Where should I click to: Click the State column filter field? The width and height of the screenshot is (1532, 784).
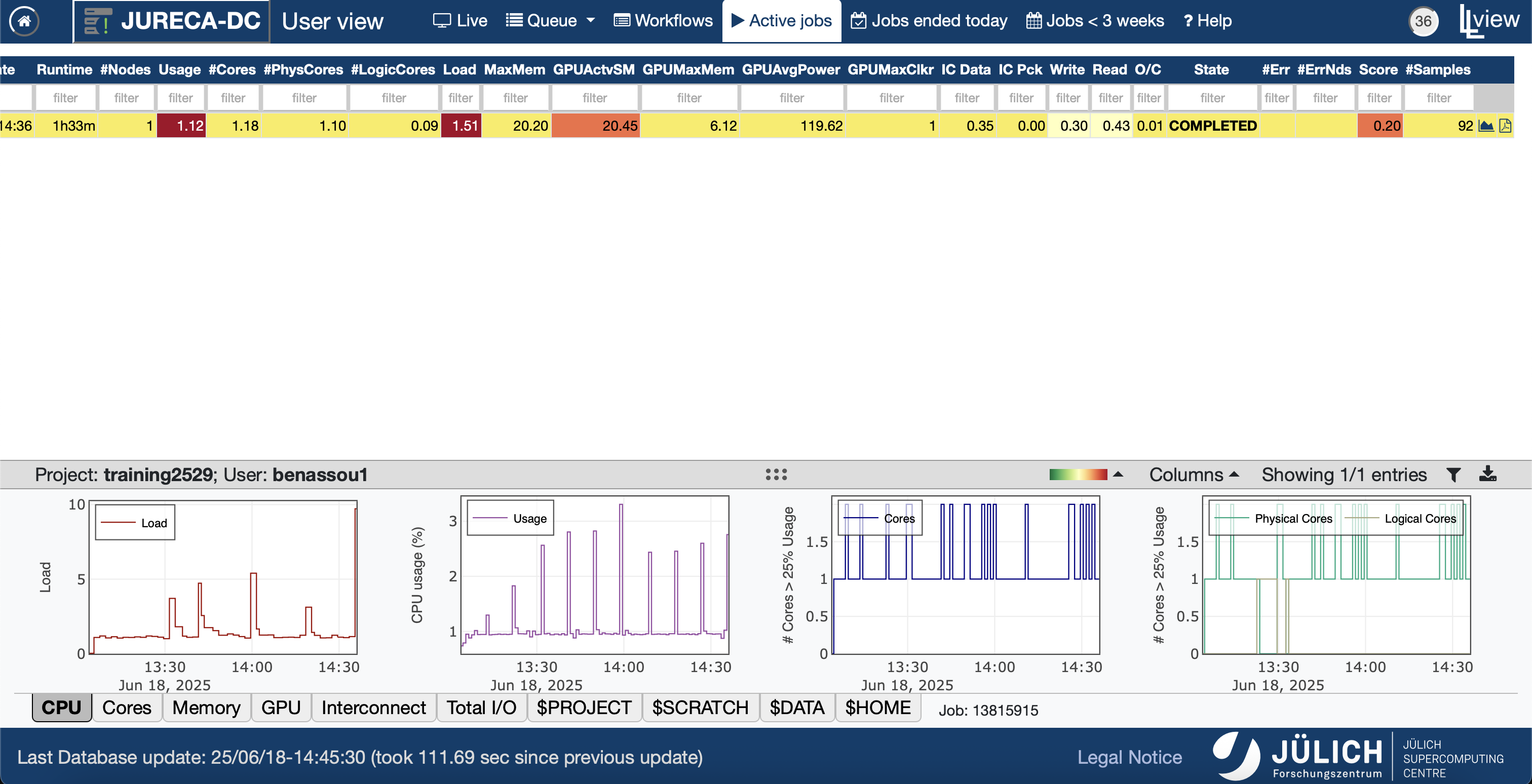click(x=1212, y=98)
